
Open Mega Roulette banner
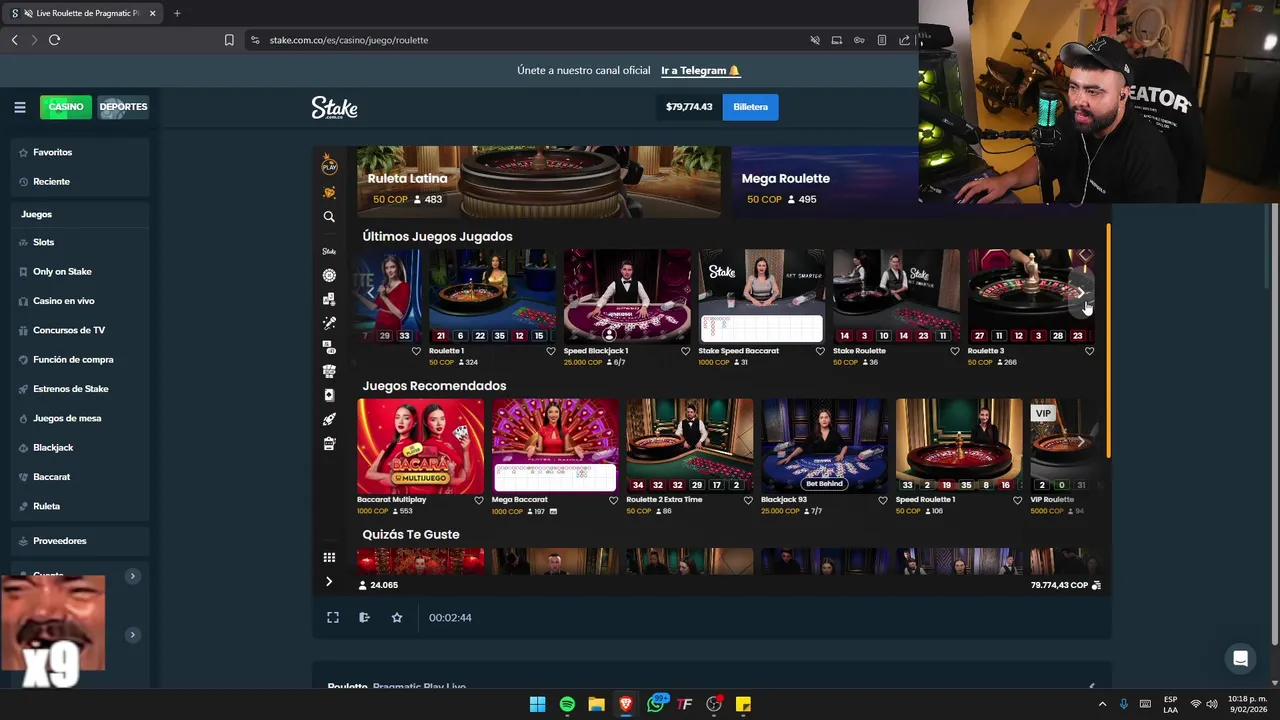click(825, 181)
